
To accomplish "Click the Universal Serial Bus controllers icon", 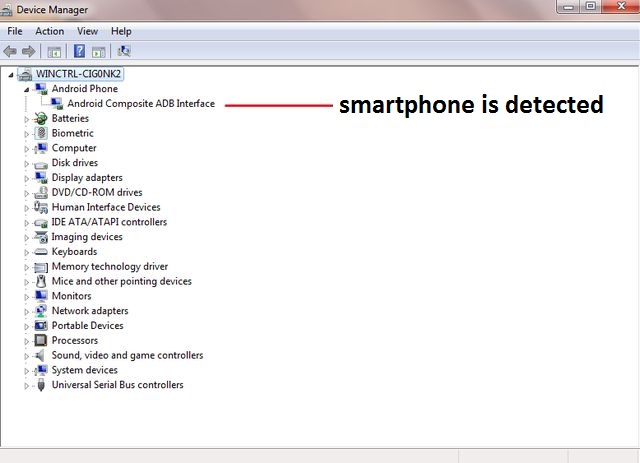I will [41, 385].
